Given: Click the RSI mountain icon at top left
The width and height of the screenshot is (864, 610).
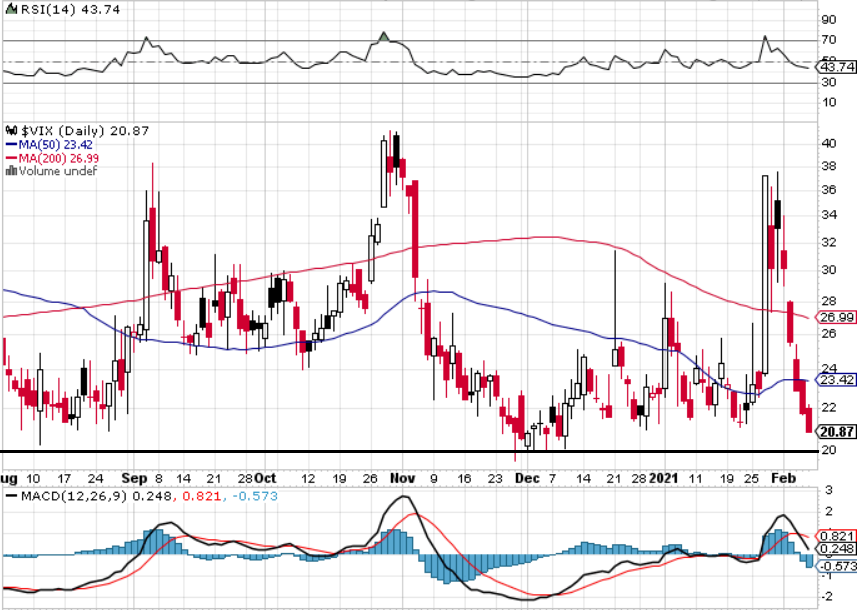Looking at the screenshot, I should [x=12, y=9].
